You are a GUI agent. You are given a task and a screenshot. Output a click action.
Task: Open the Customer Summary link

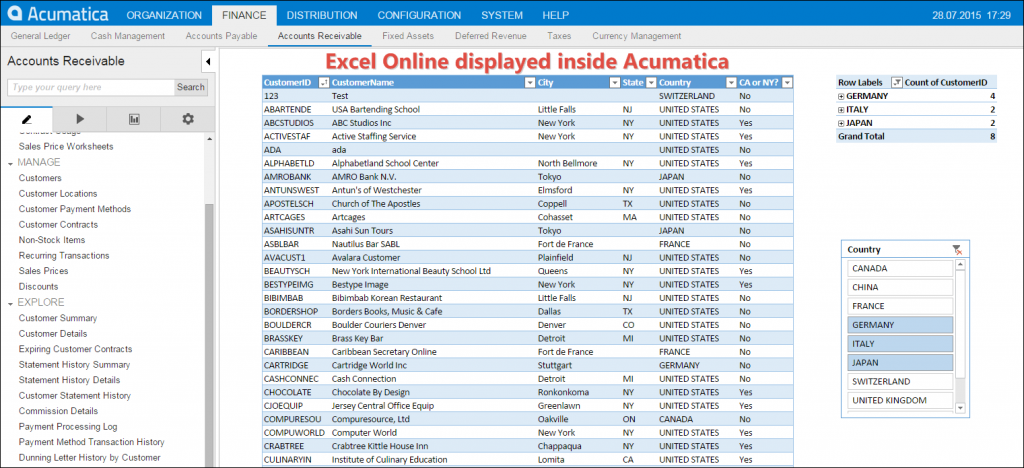click(58, 318)
